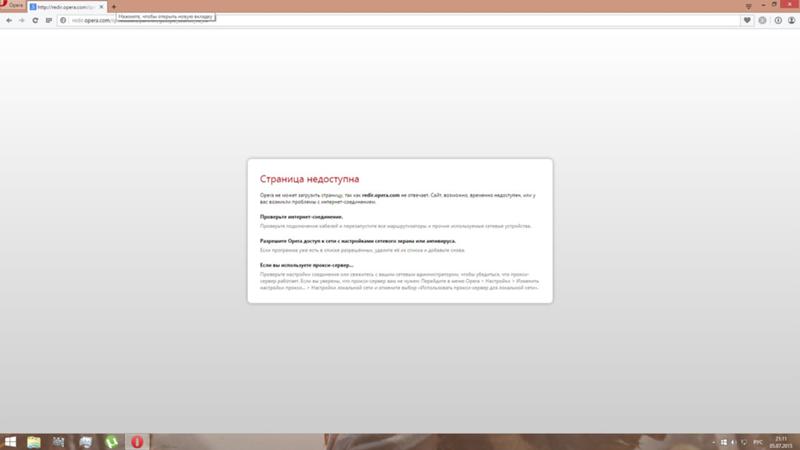Switch input language РУС indicator
The height and width of the screenshot is (450, 800).
pos(758,442)
